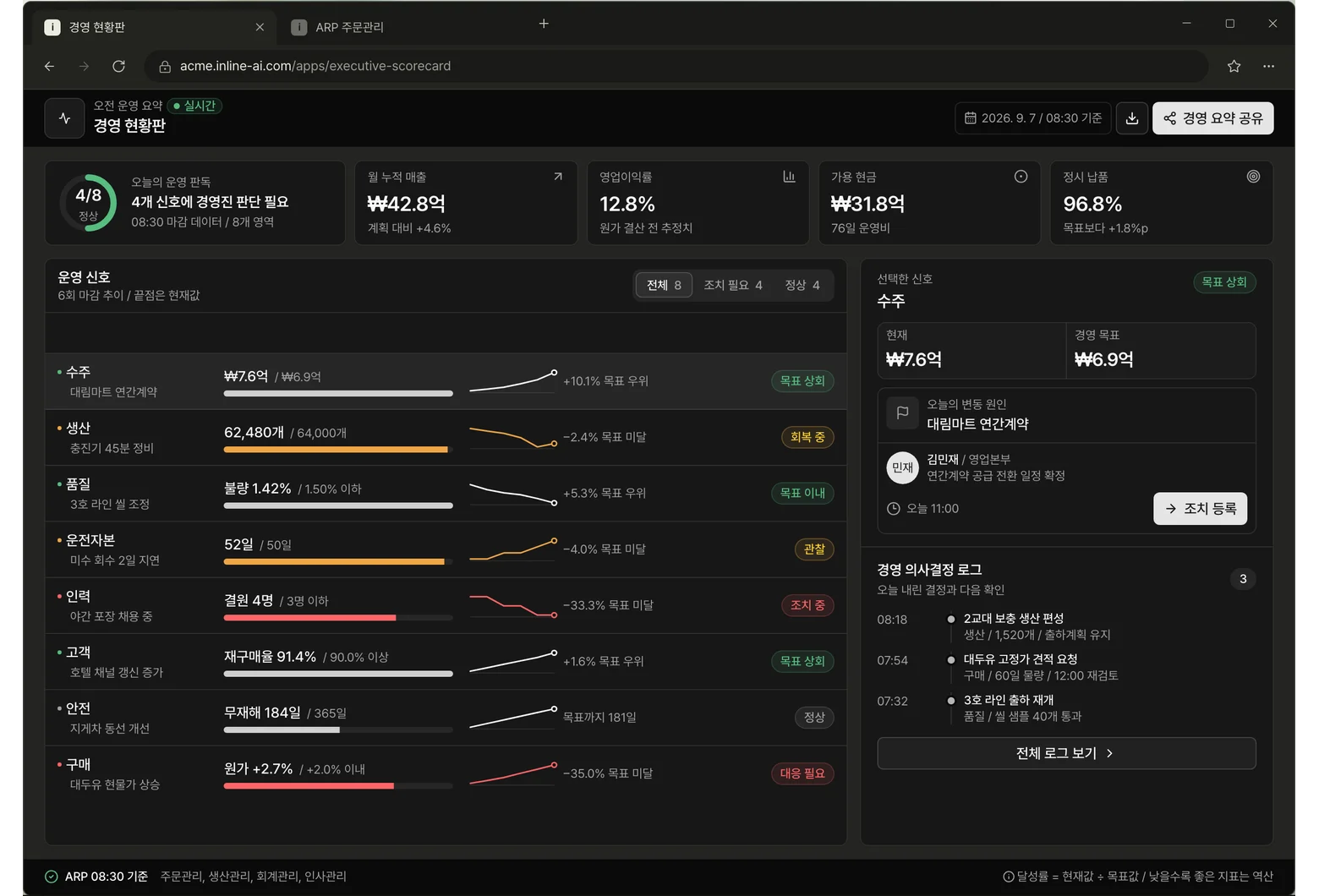
Task: Select the 수주 signal row title
Action: point(79,372)
